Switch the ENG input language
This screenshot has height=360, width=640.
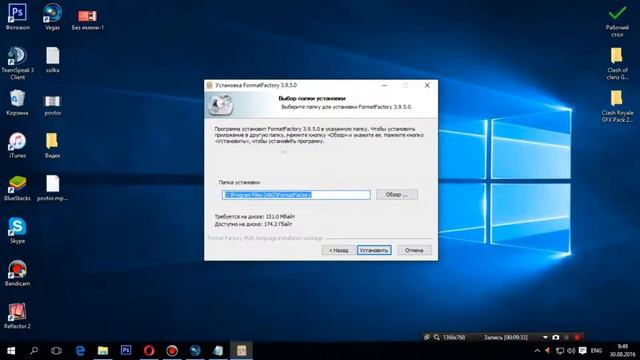point(596,351)
